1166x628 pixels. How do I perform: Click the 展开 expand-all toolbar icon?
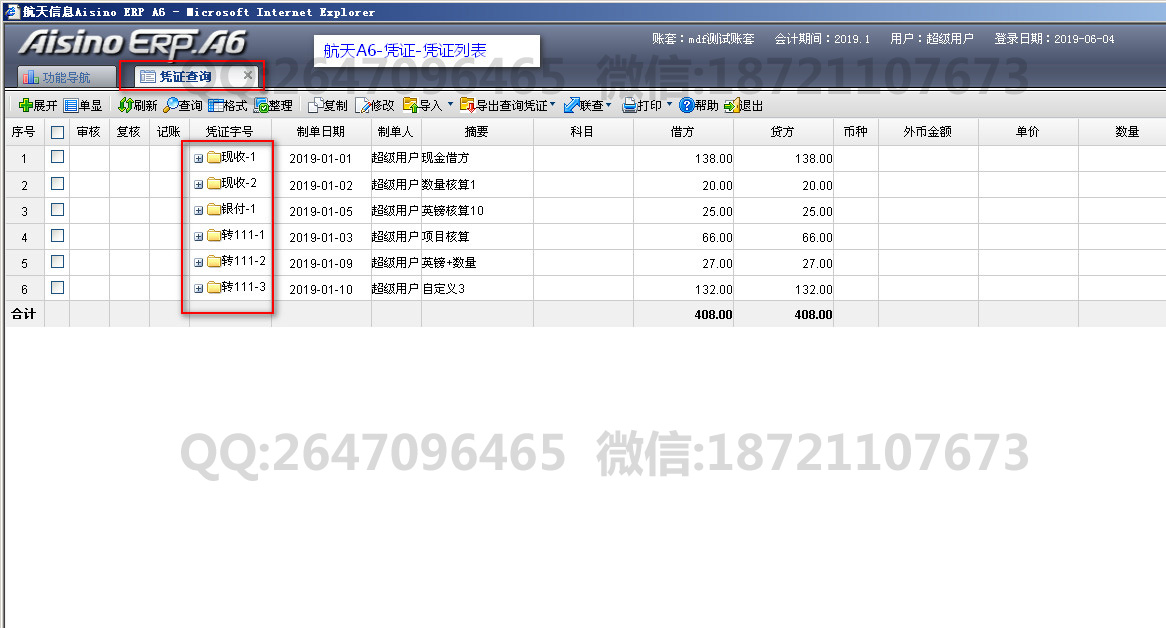[x=26, y=105]
